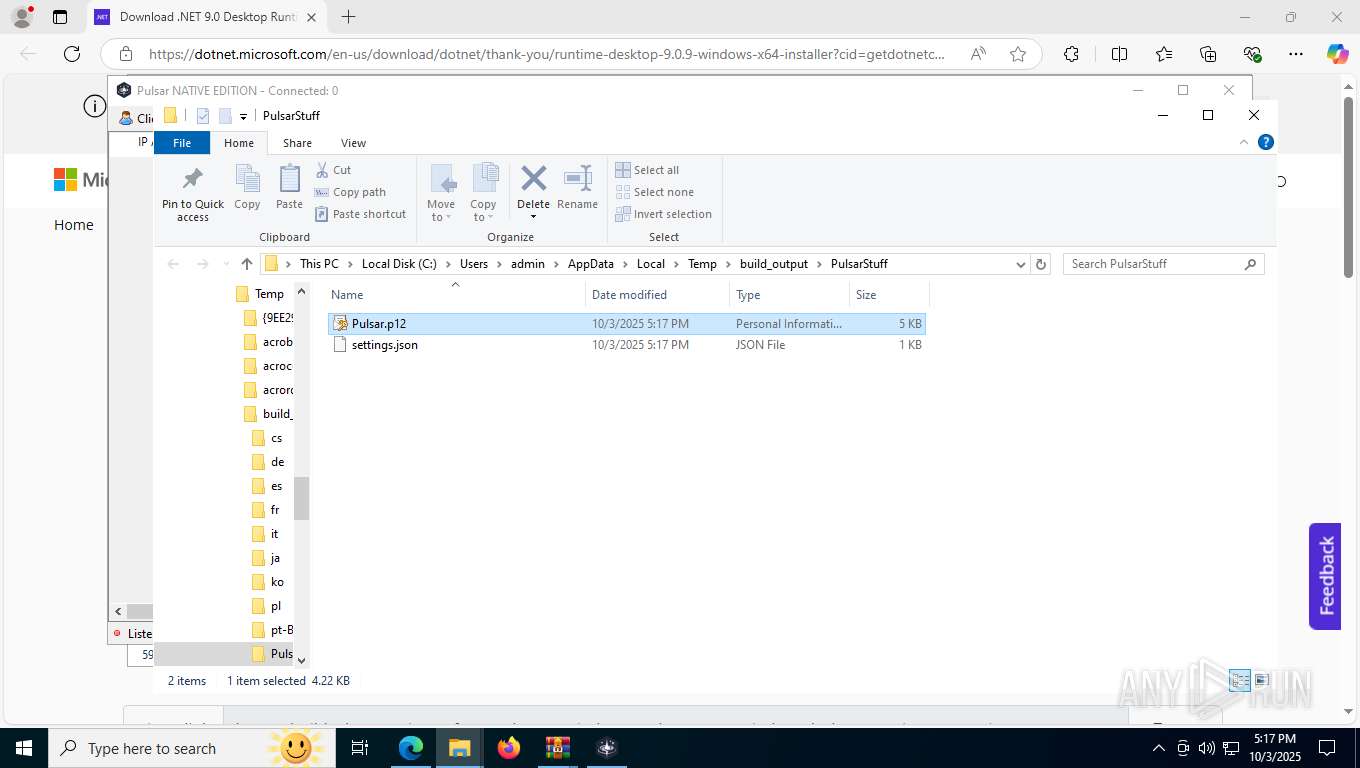Select the ja folder in tree

[x=267, y=558]
